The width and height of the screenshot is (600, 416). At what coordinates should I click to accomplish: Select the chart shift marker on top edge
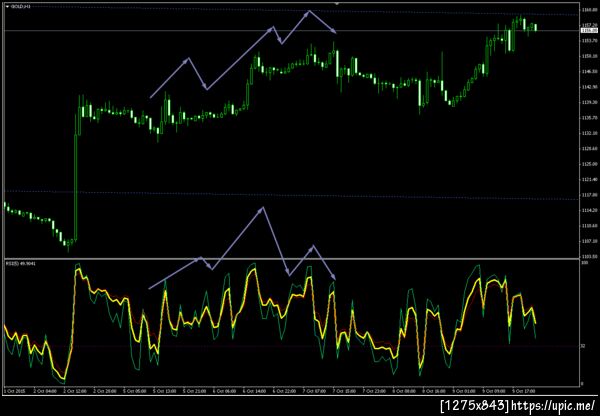[337, 4]
